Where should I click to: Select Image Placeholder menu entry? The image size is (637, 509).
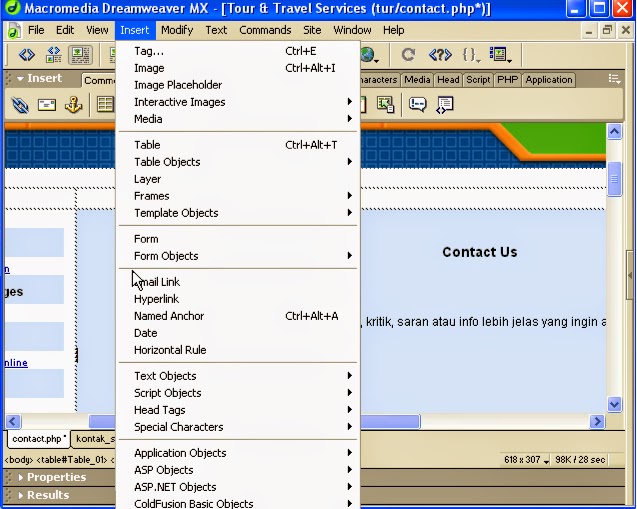[x=238, y=85]
